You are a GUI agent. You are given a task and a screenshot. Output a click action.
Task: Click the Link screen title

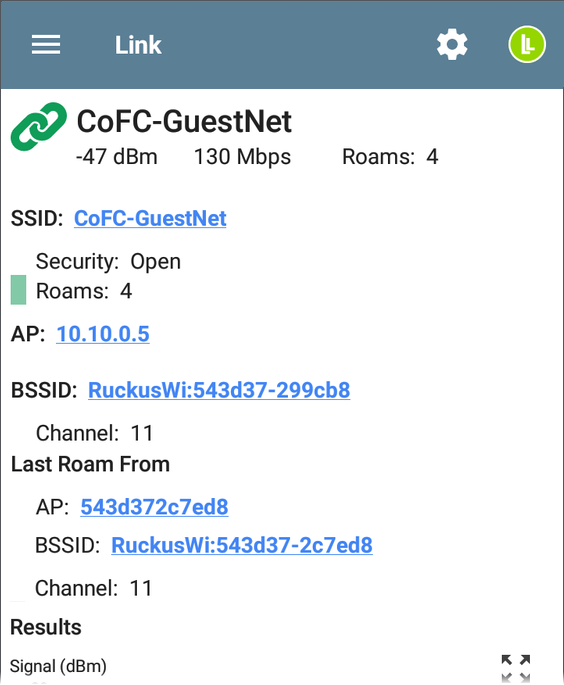click(138, 45)
